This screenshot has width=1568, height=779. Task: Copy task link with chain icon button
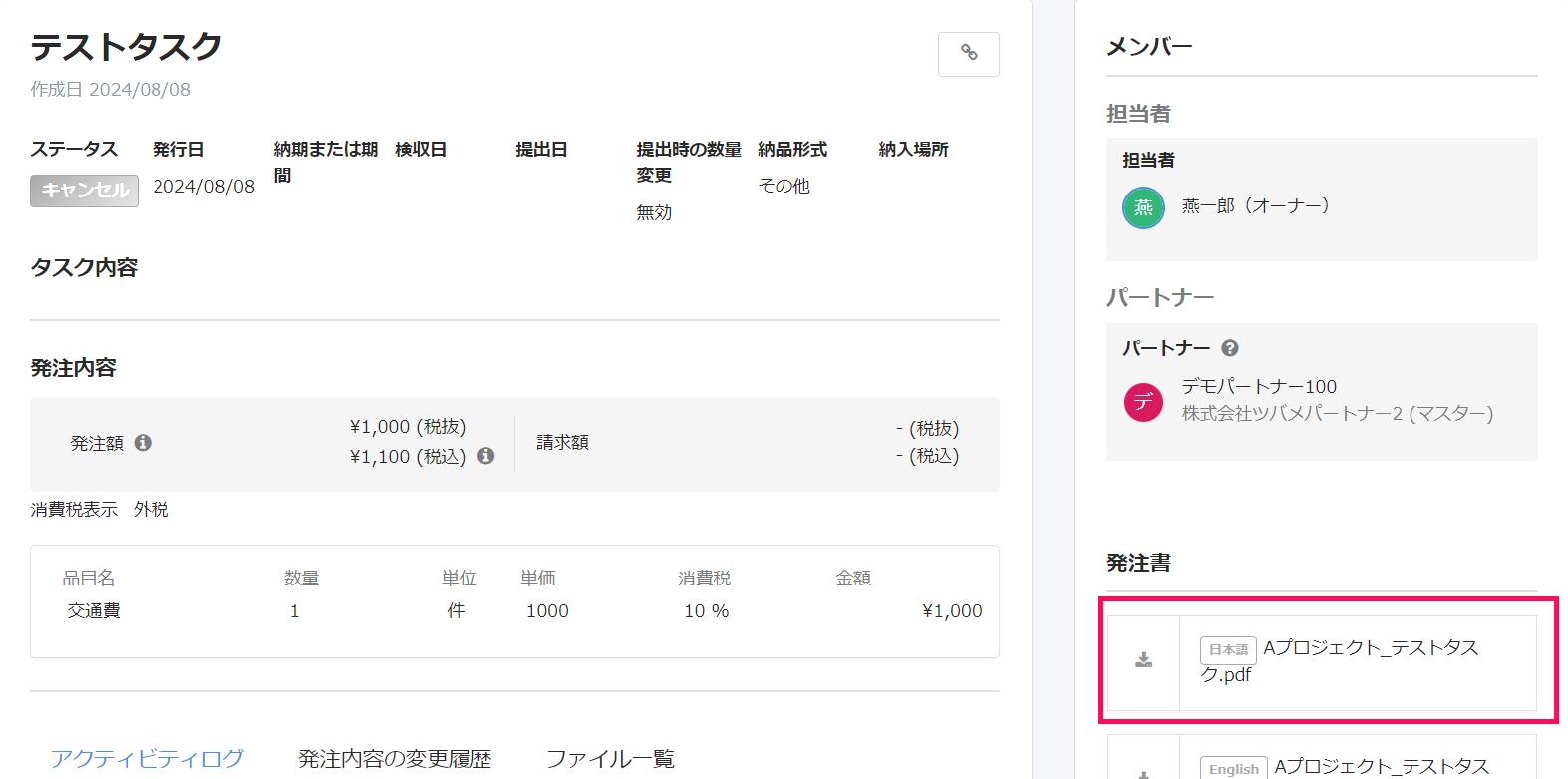[x=968, y=54]
